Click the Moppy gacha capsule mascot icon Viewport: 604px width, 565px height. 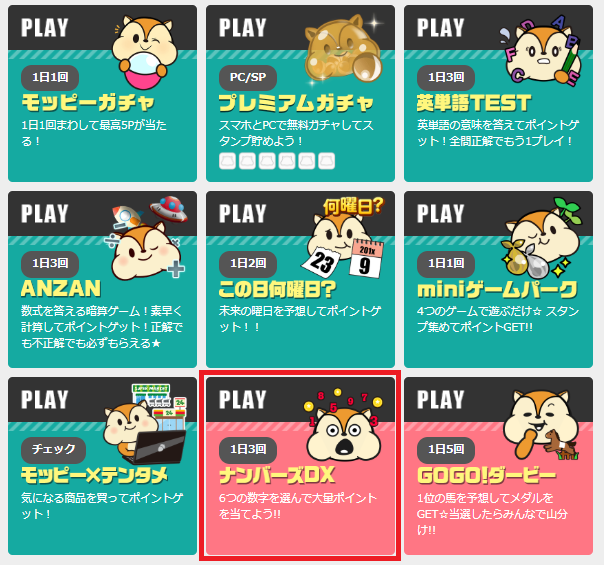coord(144,52)
